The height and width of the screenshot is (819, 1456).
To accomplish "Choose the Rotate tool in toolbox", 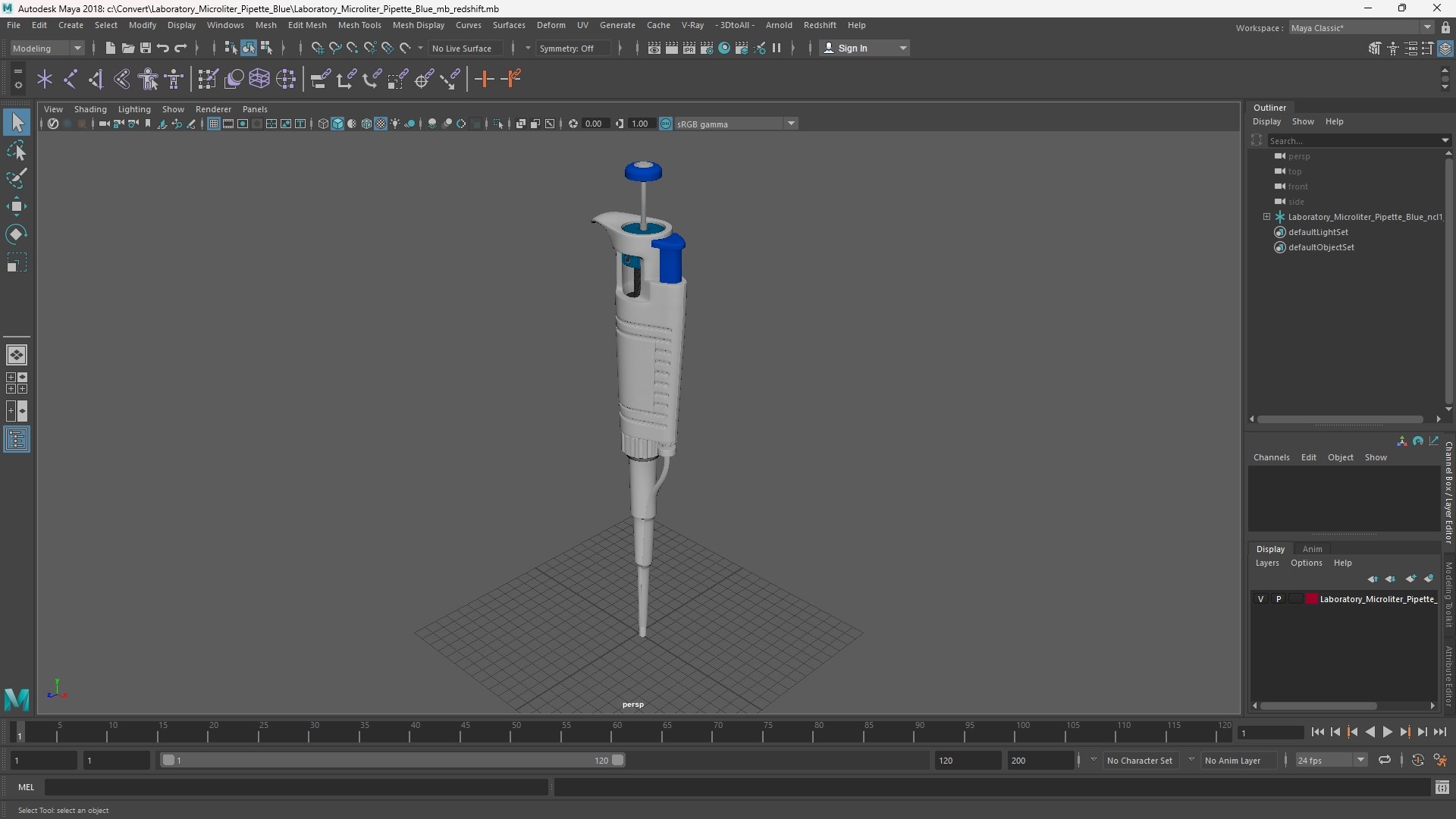I will click(x=17, y=234).
